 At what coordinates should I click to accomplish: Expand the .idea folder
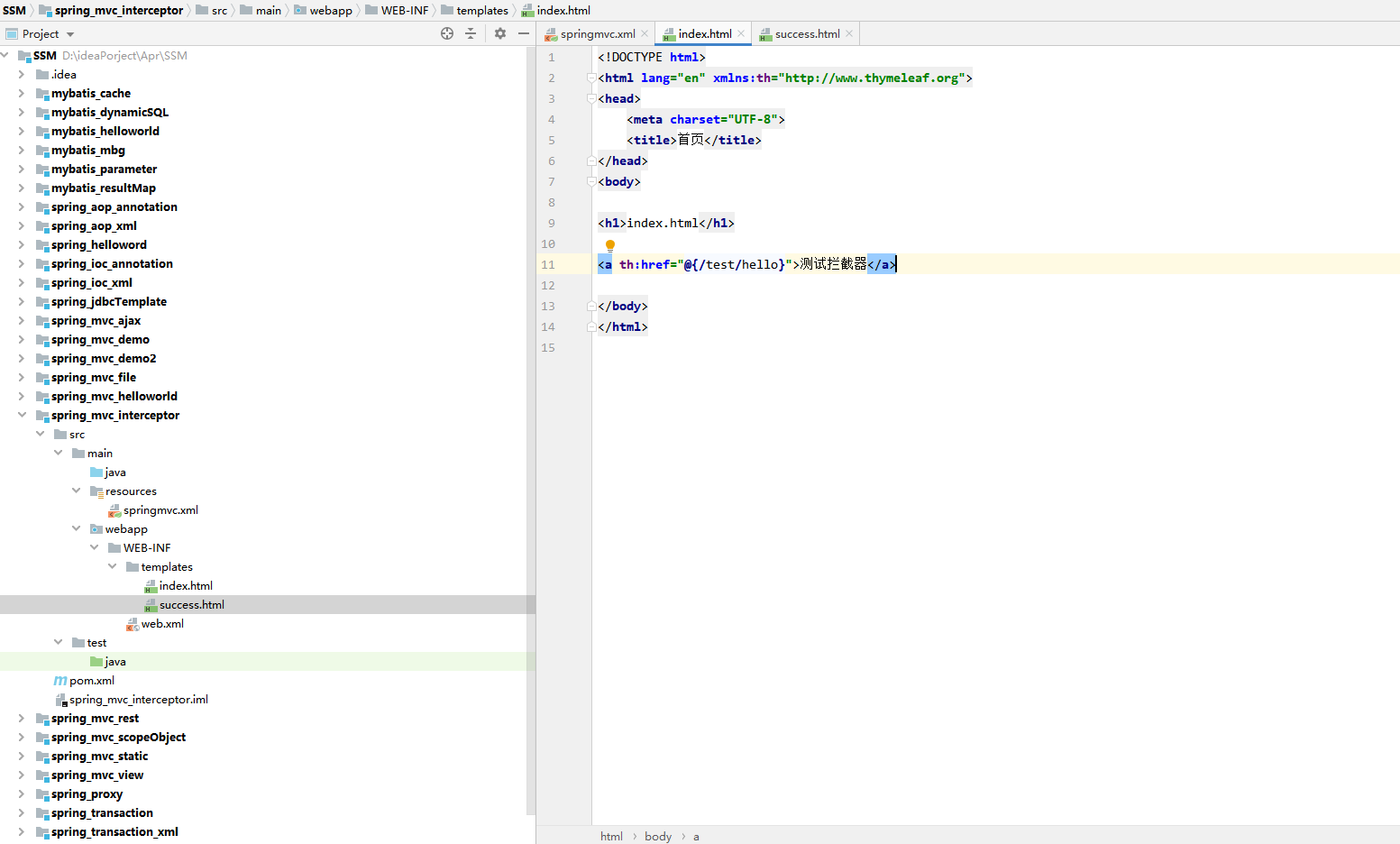[x=22, y=75]
